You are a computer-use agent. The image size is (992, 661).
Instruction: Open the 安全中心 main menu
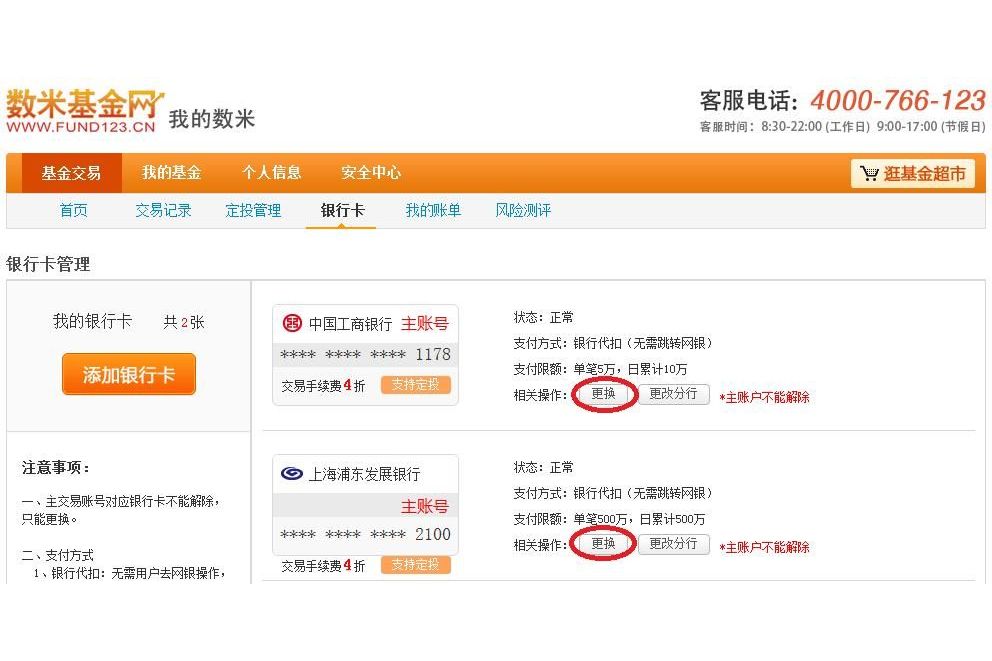[x=371, y=172]
